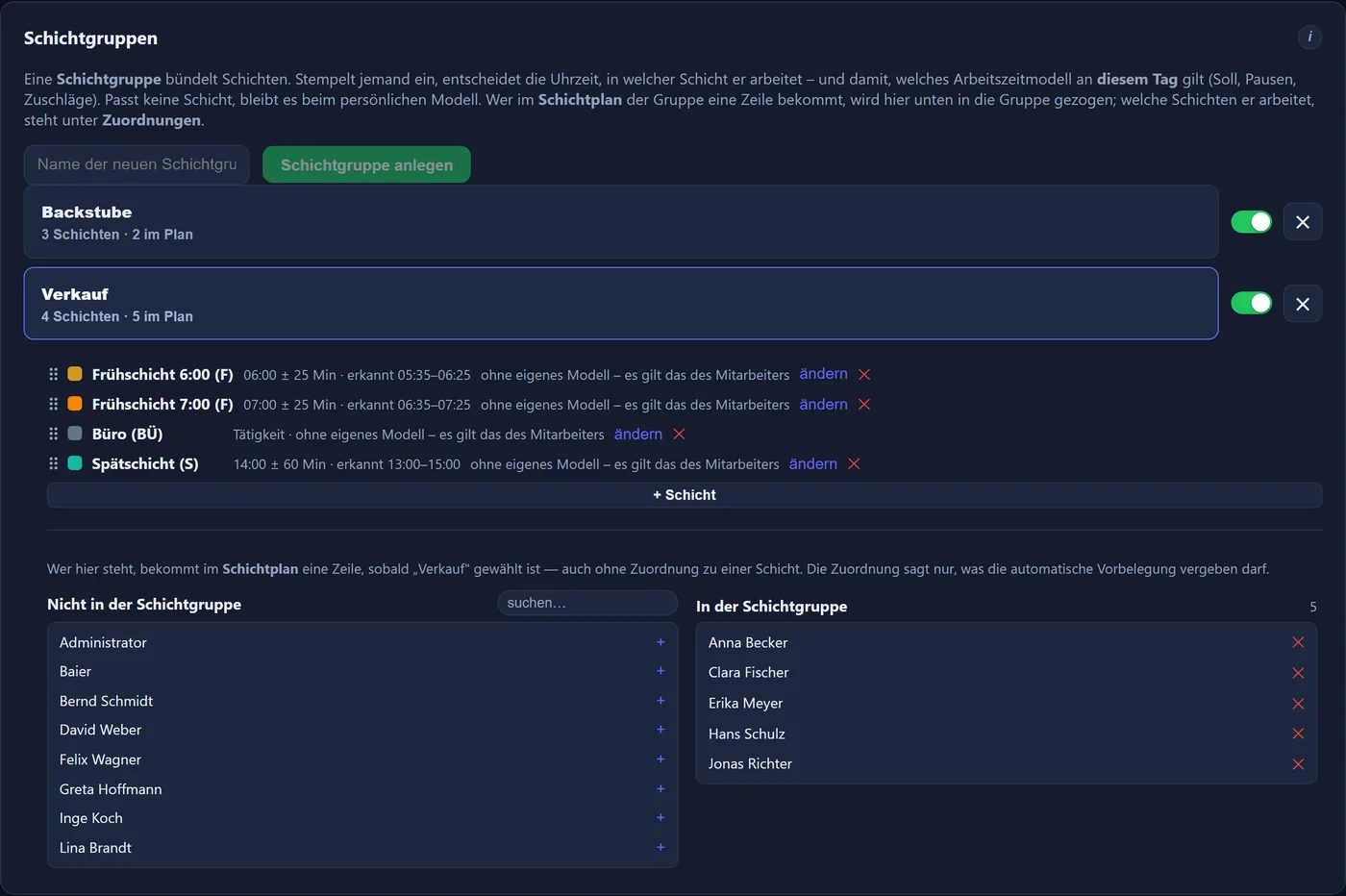The height and width of the screenshot is (896, 1346).
Task: Grab the drag handle of Büro (BÜ)
Action: click(53, 434)
